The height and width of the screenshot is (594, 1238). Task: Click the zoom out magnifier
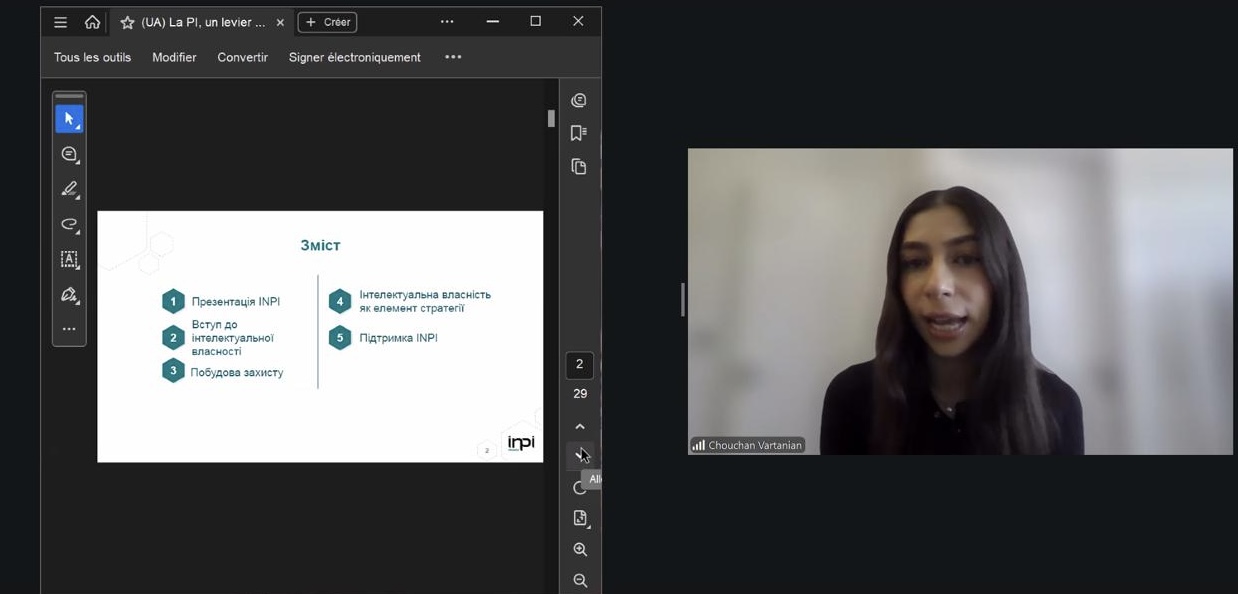580,580
